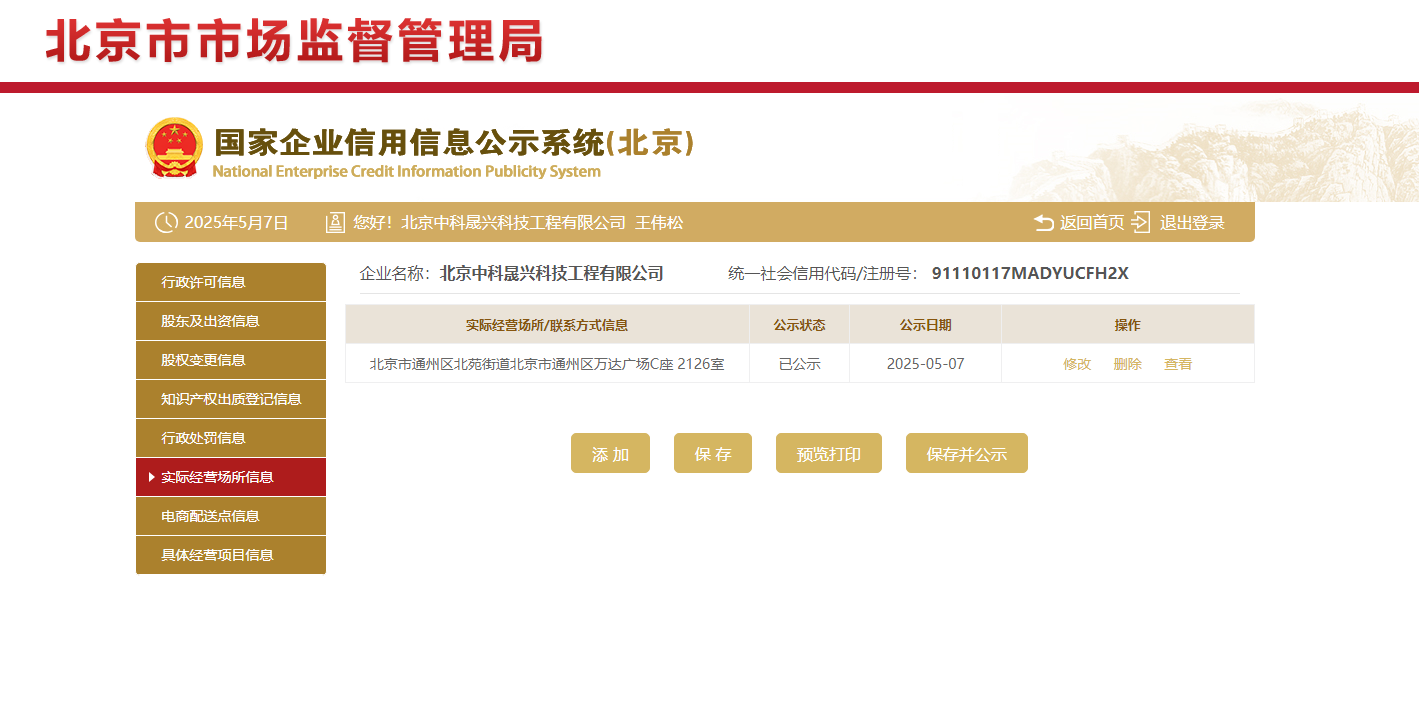Image resolution: width=1419 pixels, height=724 pixels.
Task: Open 股东及出资信息 in the sidebar
Action: (231, 321)
